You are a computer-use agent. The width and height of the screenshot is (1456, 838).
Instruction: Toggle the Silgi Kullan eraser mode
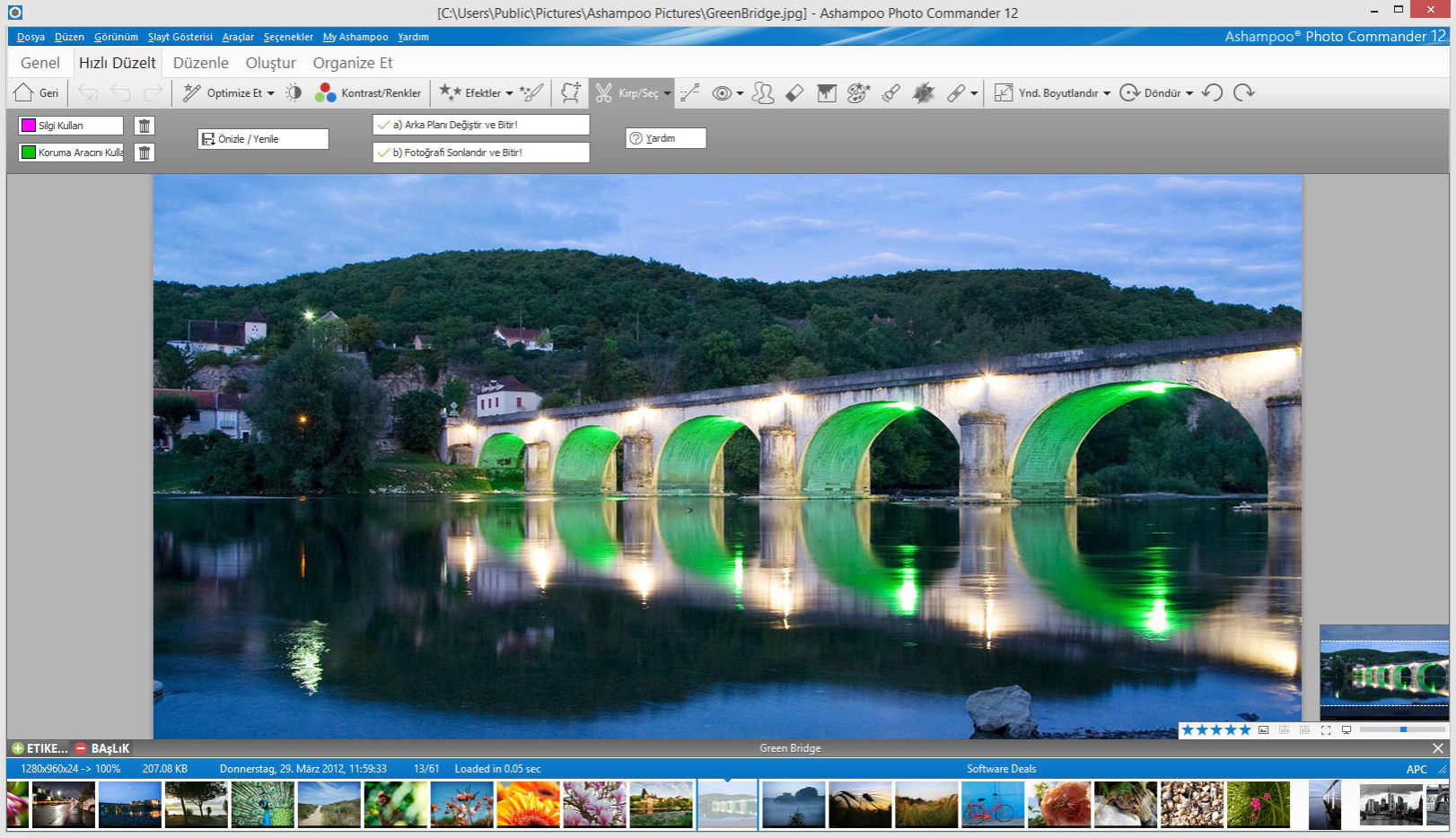(70, 126)
